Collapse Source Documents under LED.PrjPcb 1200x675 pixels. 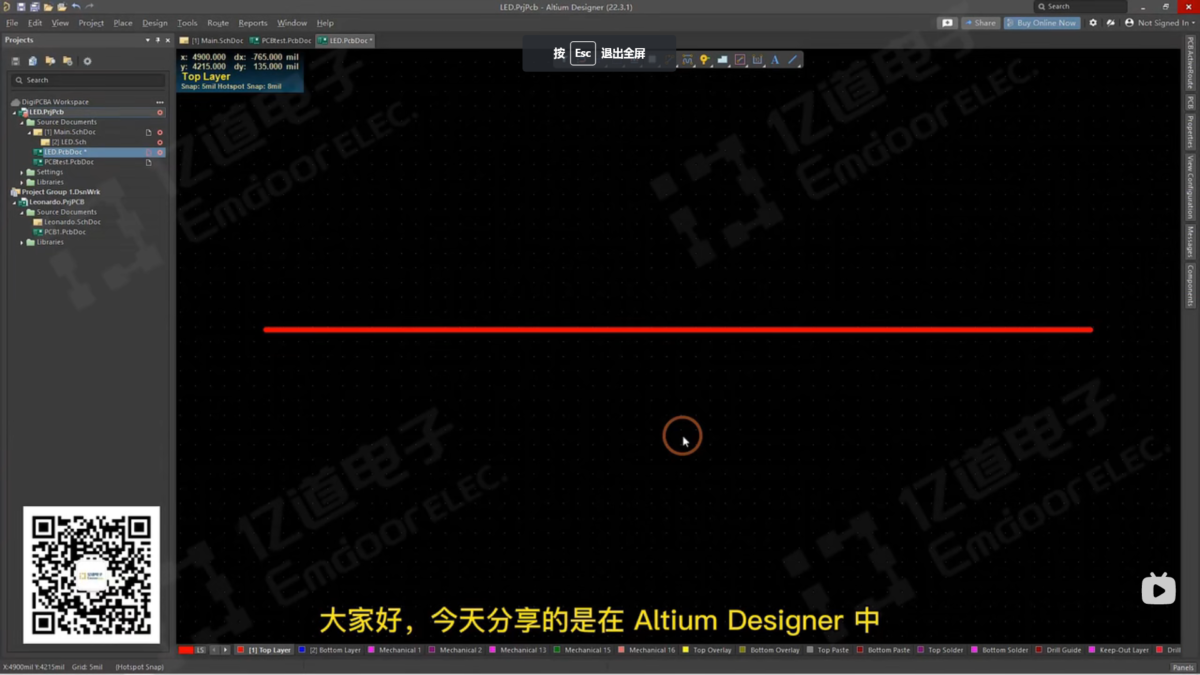point(22,122)
